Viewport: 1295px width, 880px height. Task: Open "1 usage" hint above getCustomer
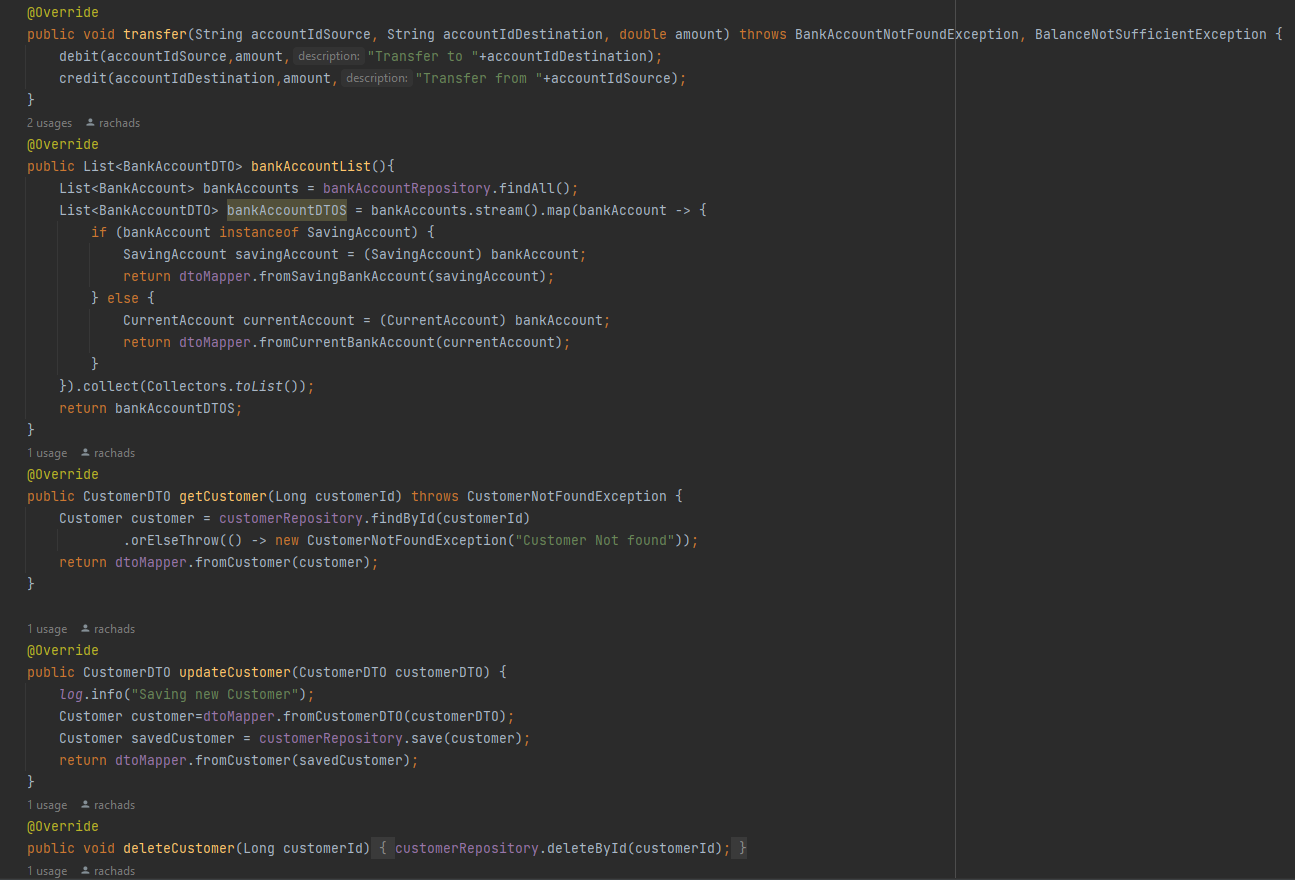point(46,452)
